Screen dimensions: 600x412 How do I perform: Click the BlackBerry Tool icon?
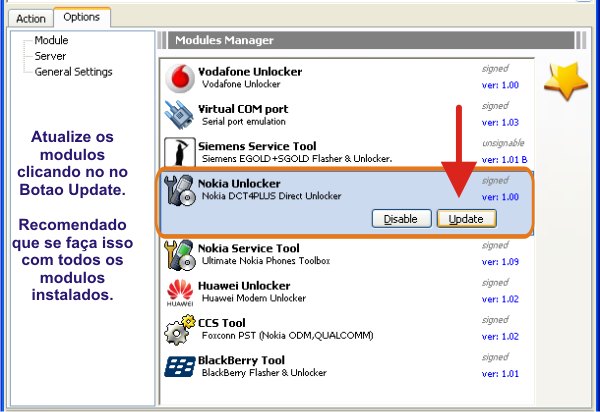pyautogui.click(x=180, y=366)
